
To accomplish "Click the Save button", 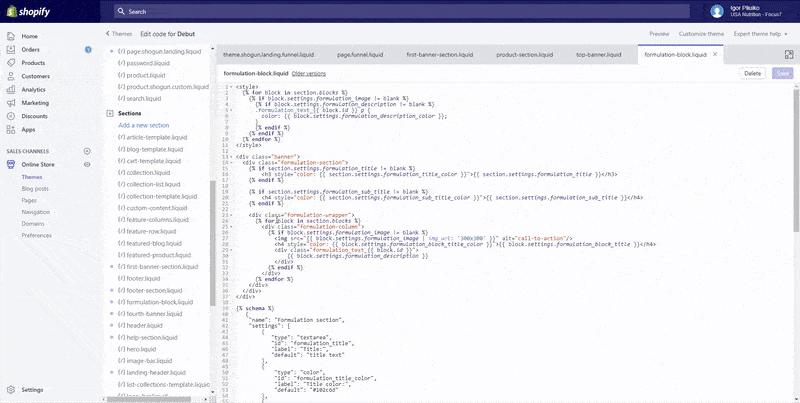I will tap(783, 73).
